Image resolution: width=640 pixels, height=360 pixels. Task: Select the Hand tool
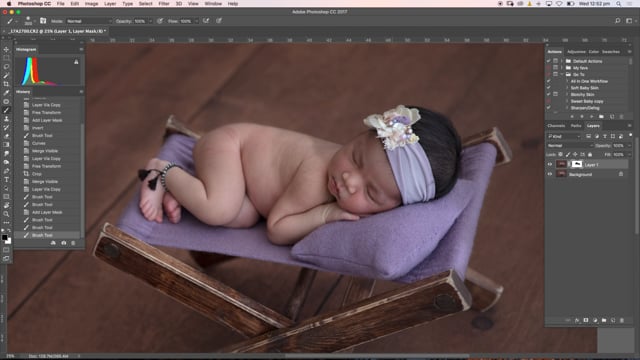[x=6, y=205]
